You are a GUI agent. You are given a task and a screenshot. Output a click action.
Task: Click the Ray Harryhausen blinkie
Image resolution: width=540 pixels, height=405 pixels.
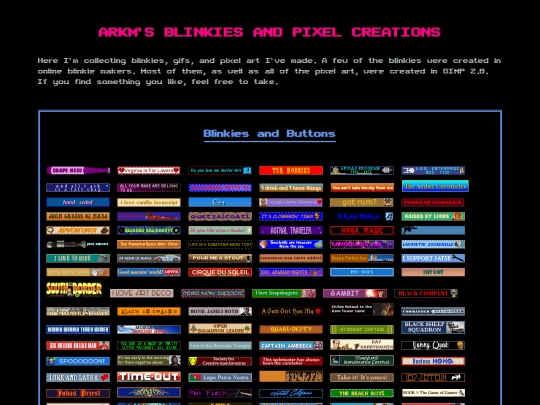[362, 344]
